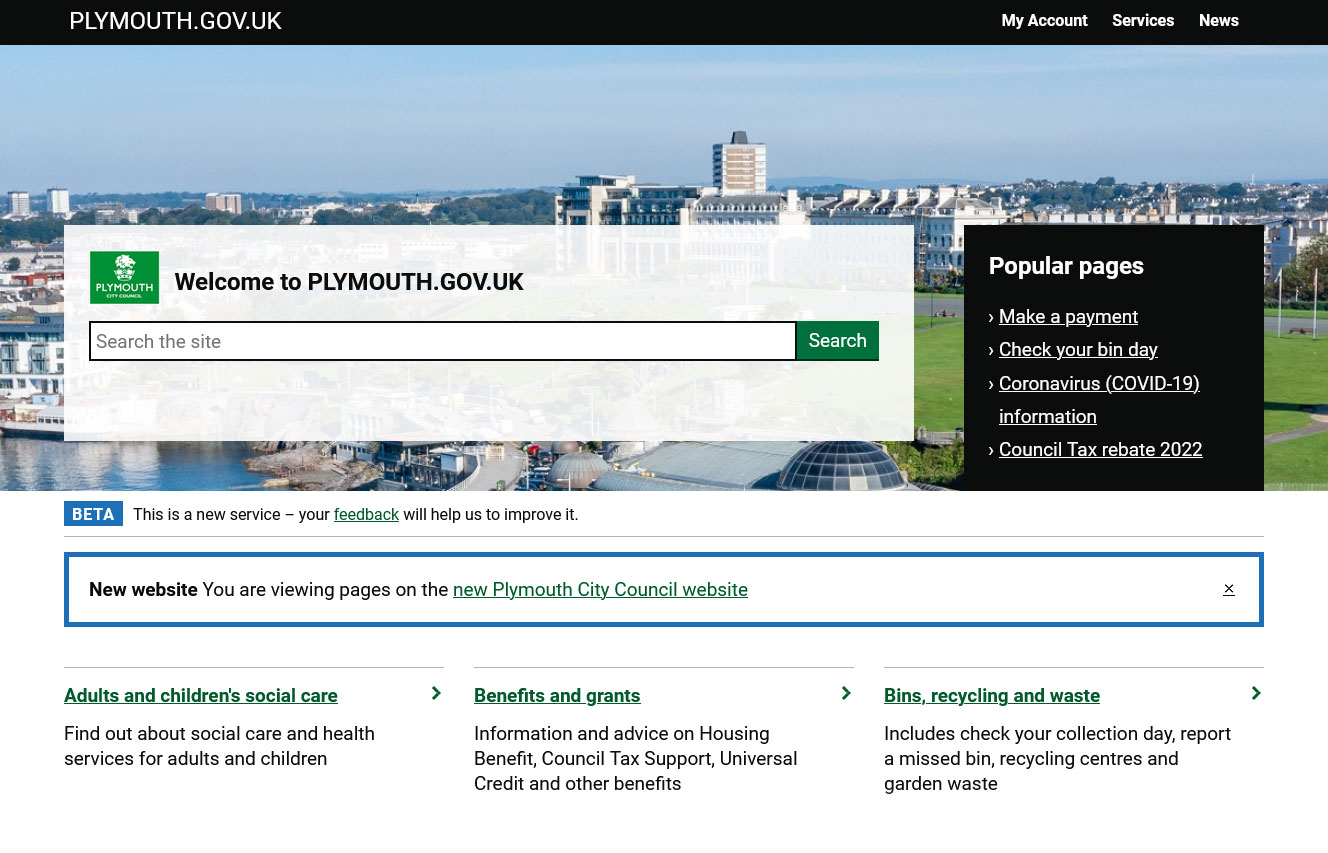Click text 'Includes check your collection day, report'

[x=1057, y=733]
